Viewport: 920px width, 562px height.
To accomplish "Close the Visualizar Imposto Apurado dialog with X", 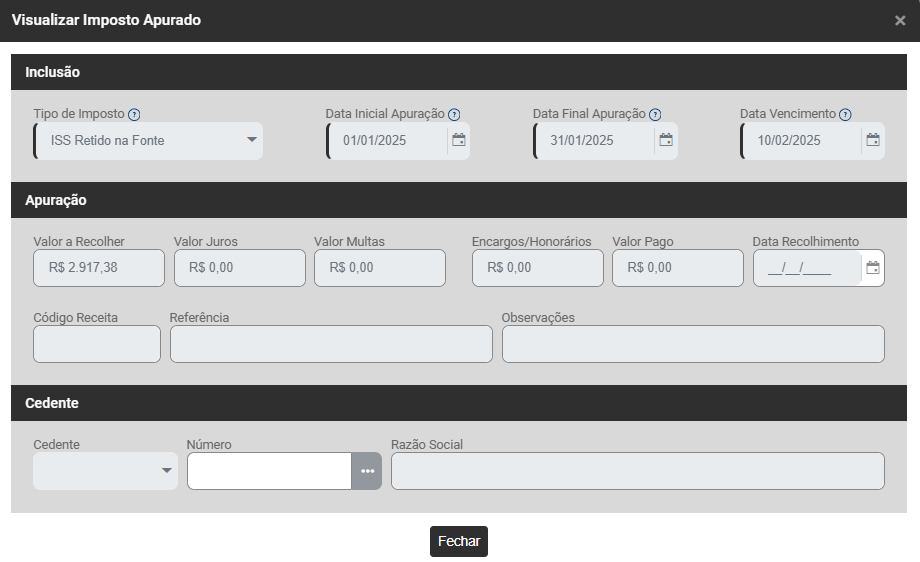I will 900,21.
